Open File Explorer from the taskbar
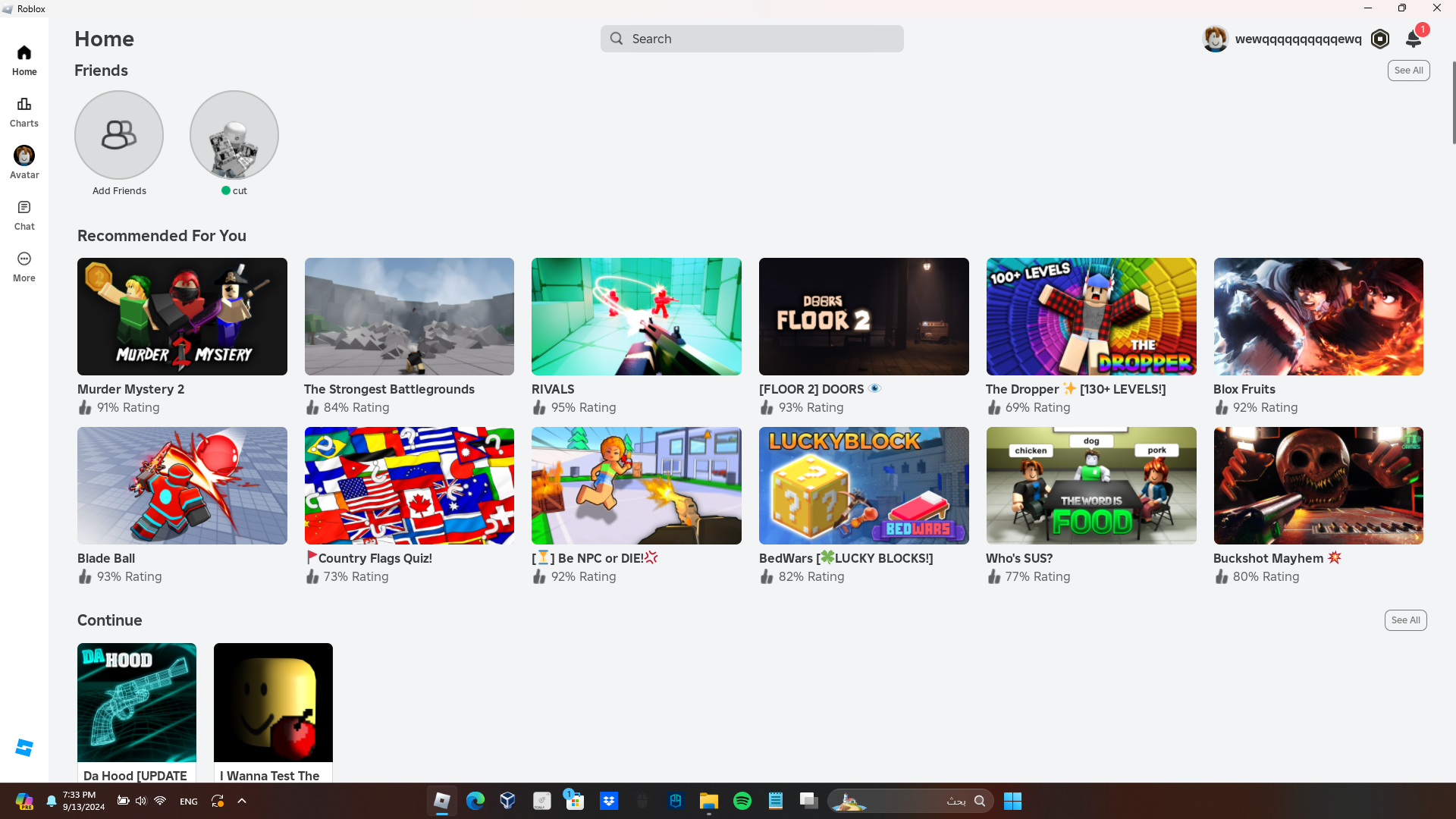The image size is (1456, 819). pos(709,801)
